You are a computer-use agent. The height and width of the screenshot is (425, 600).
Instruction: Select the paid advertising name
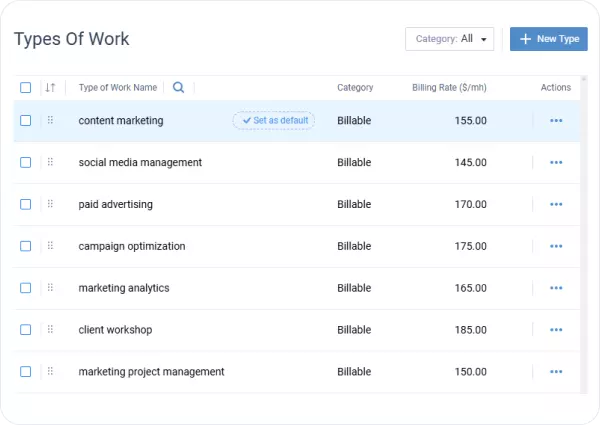pos(116,204)
